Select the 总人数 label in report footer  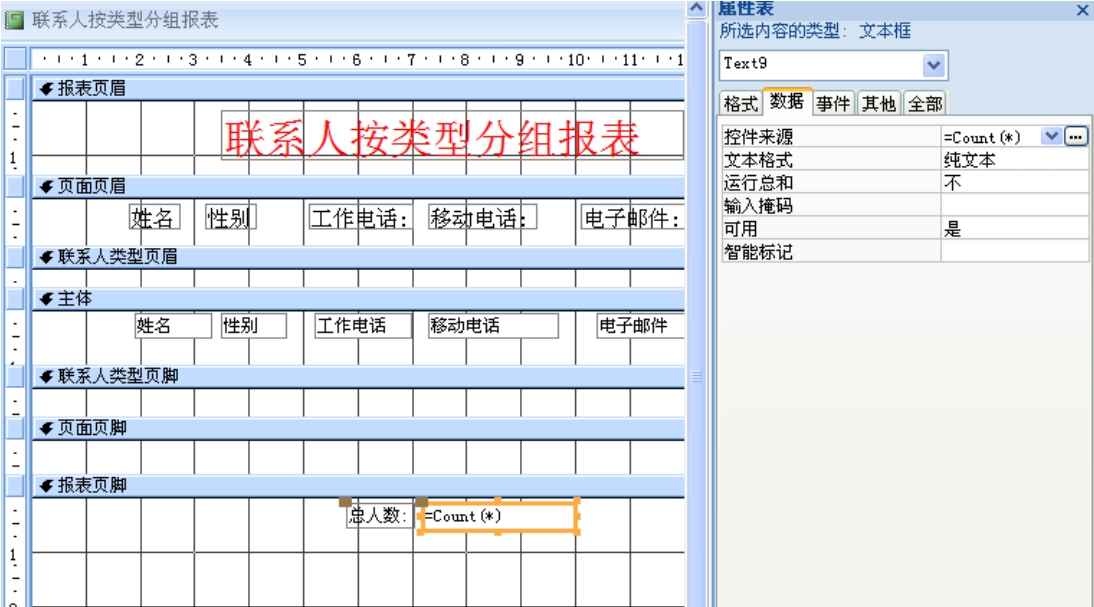click(378, 516)
